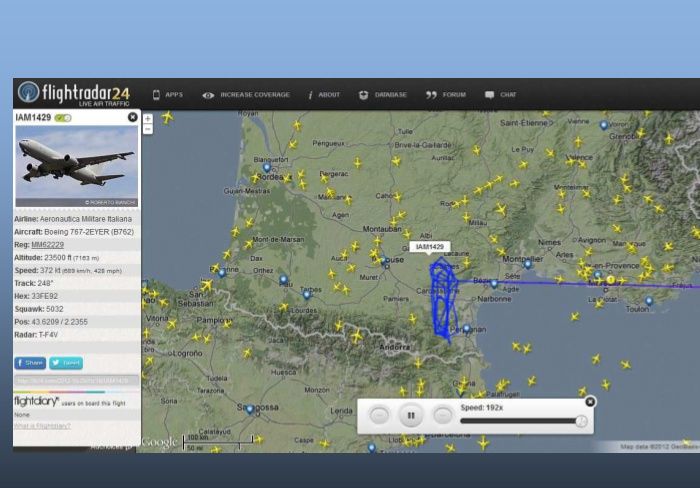Click the Squawk: 5032 row
The width and height of the screenshot is (700, 488).
click(77, 309)
